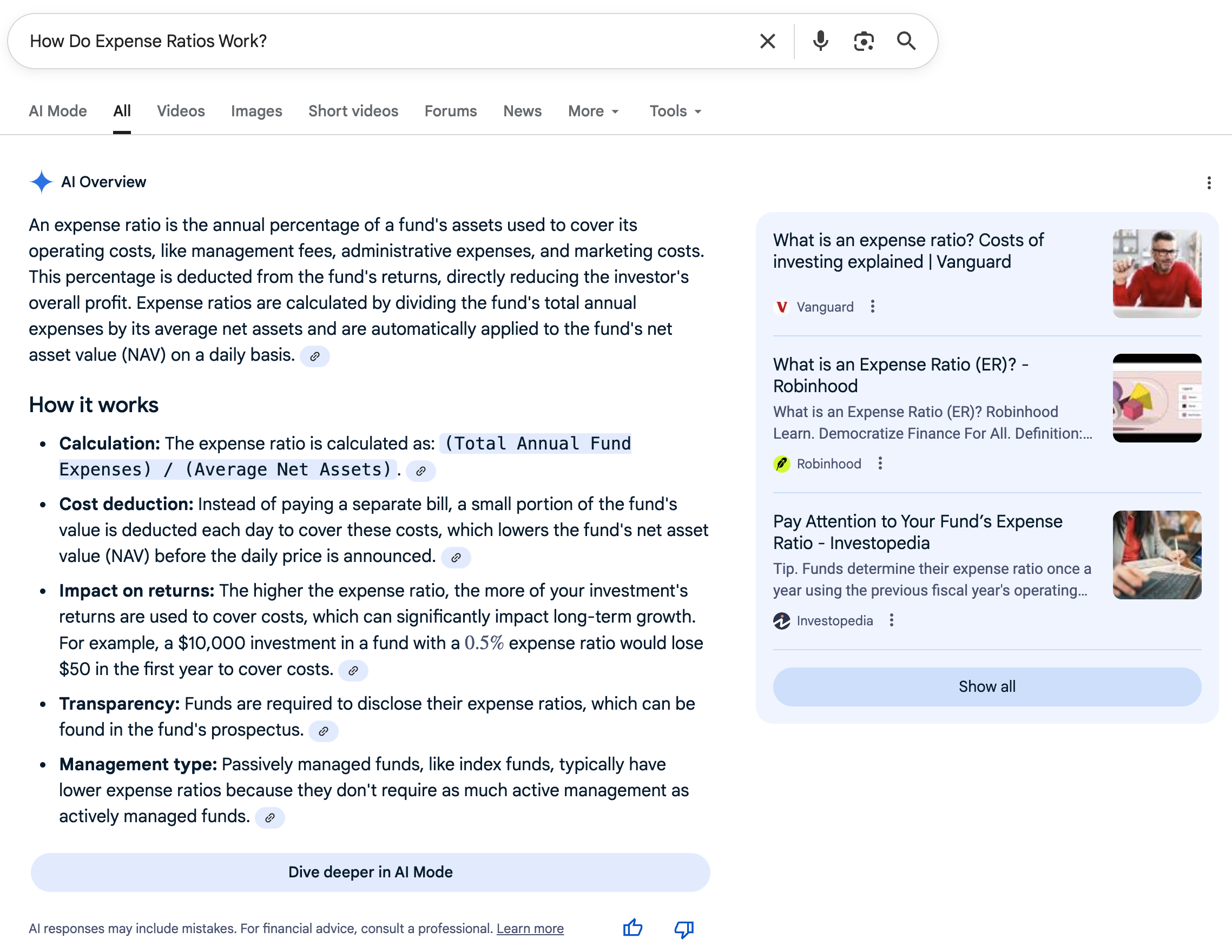Click the Investopedia logo icon
Viewport: 1232px width, 952px height.
point(782,620)
